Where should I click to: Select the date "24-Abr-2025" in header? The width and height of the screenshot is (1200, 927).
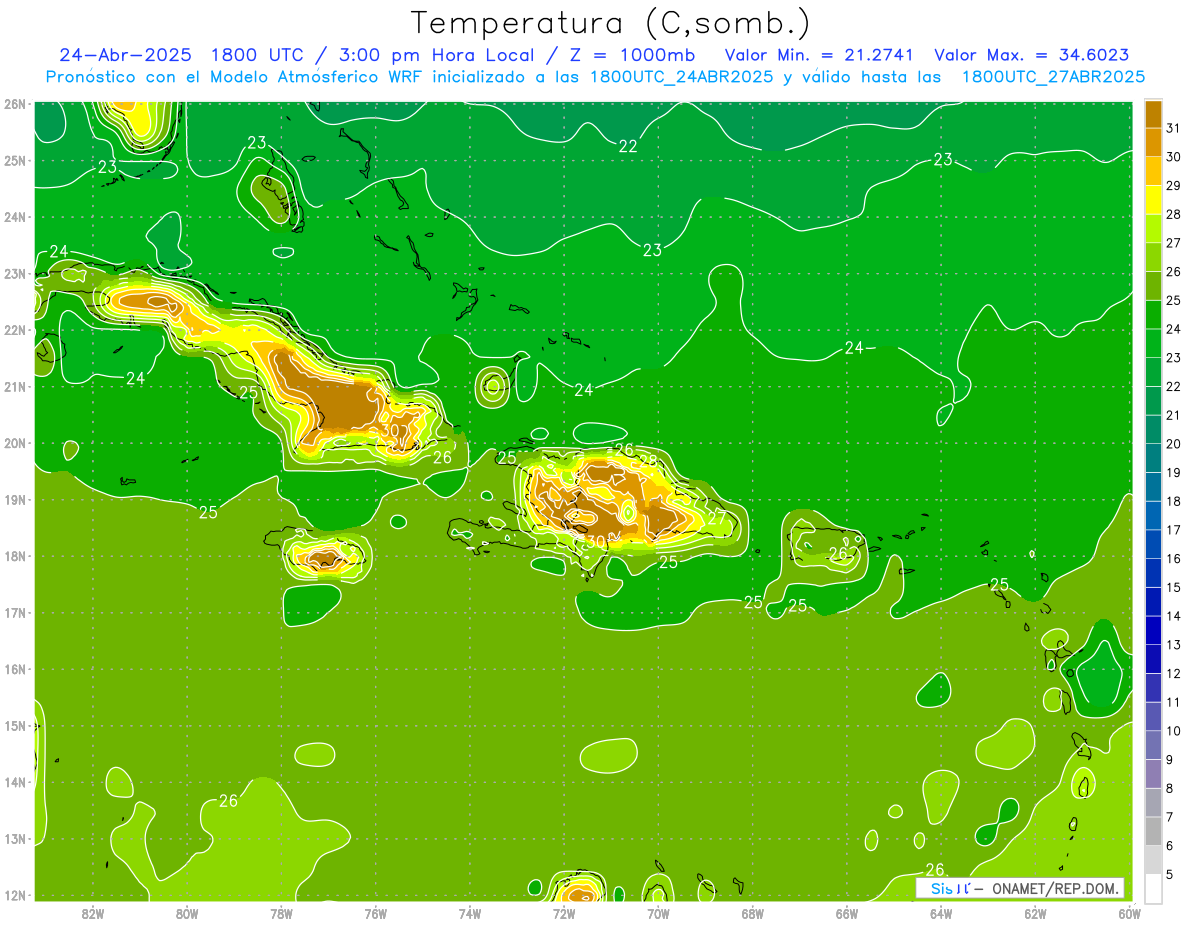125,55
